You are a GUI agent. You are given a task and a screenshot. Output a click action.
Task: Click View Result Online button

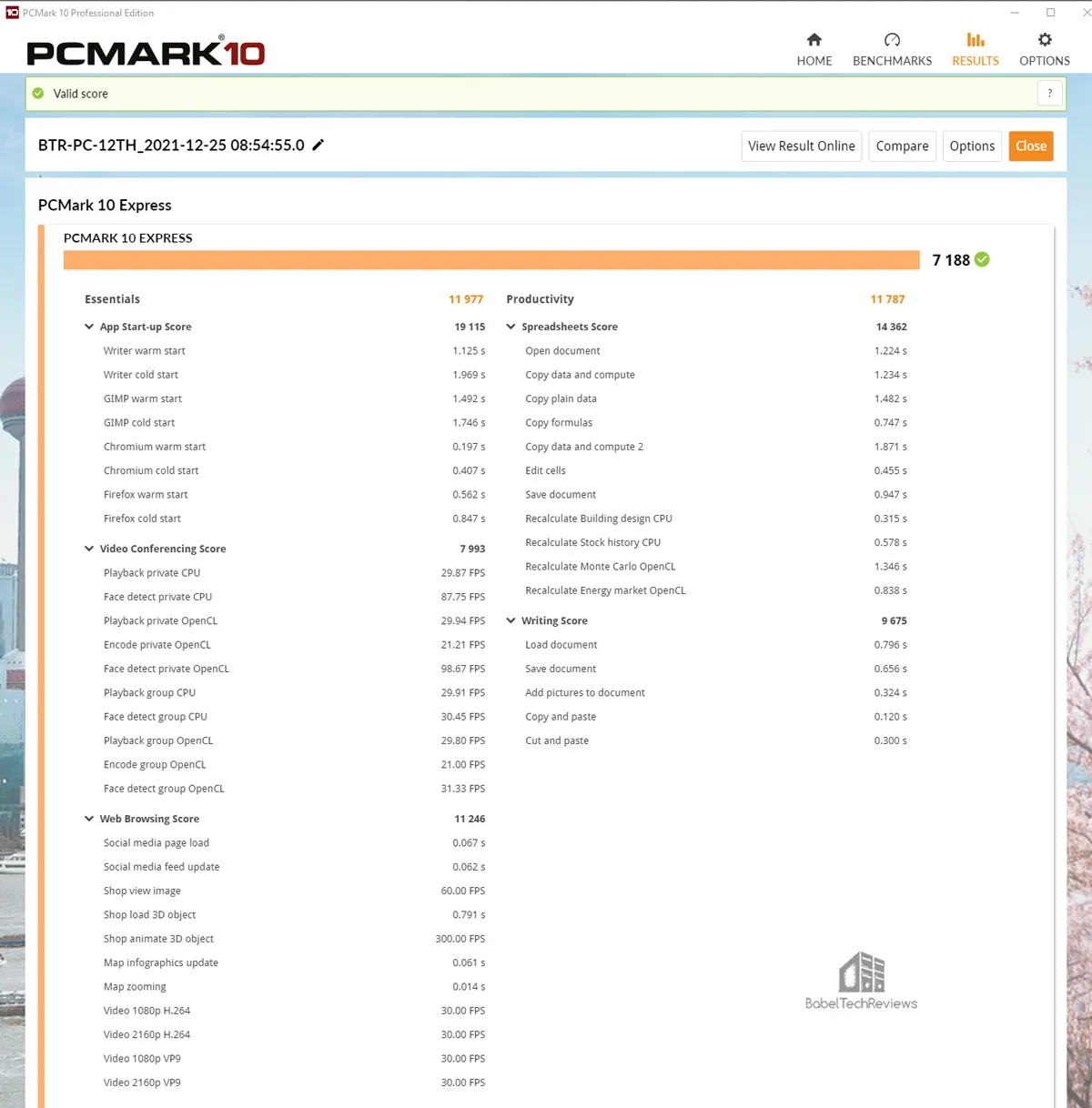pos(802,146)
